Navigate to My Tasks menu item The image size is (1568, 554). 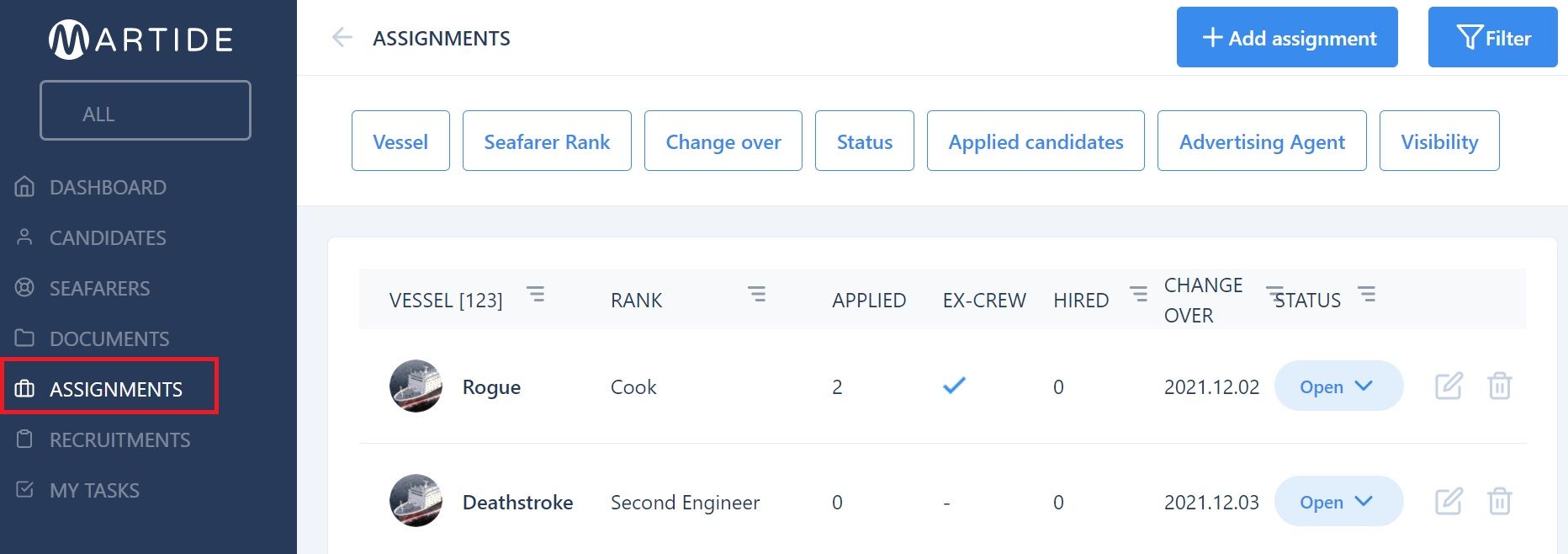tap(94, 490)
